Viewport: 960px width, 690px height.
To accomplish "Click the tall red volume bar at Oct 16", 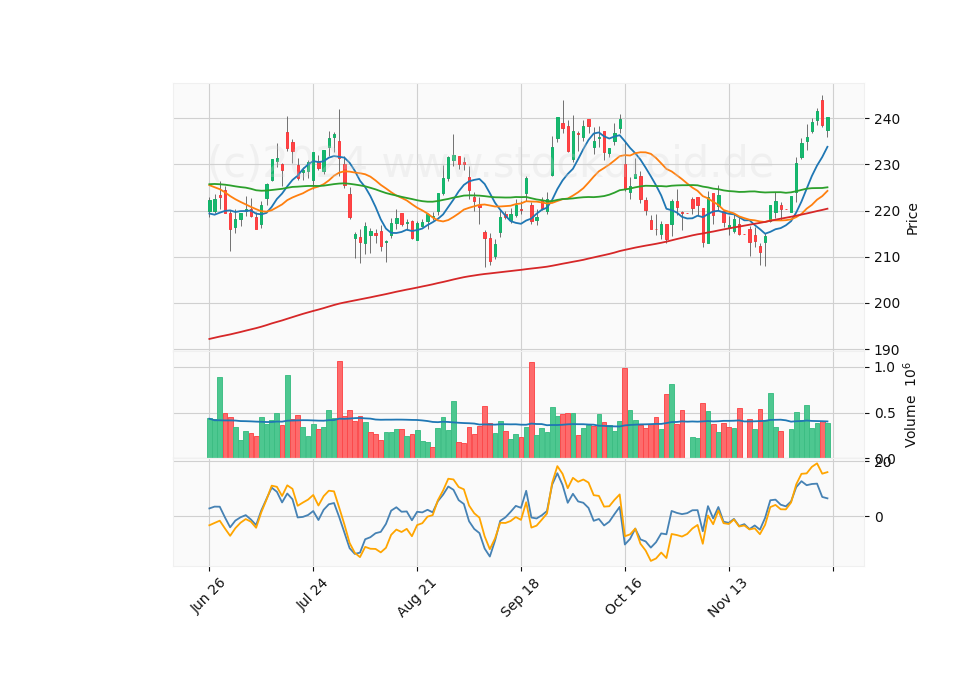I will [625, 413].
